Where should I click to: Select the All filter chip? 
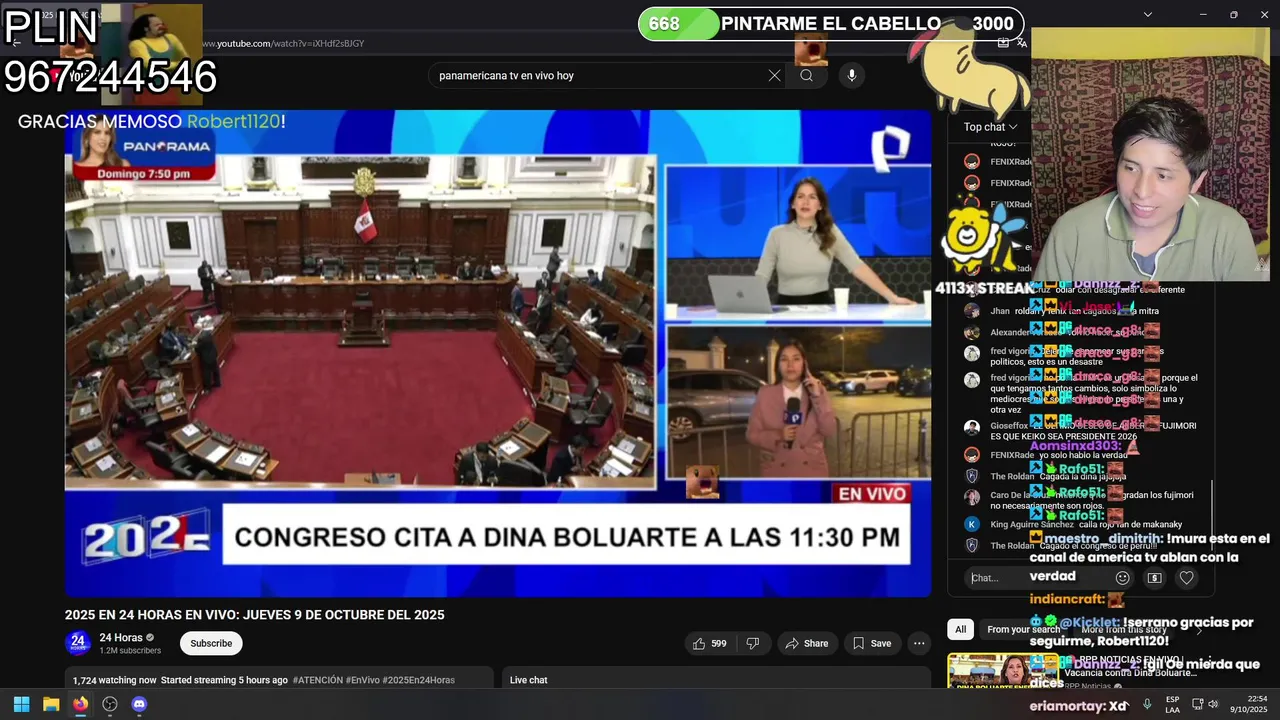pyautogui.click(x=960, y=629)
